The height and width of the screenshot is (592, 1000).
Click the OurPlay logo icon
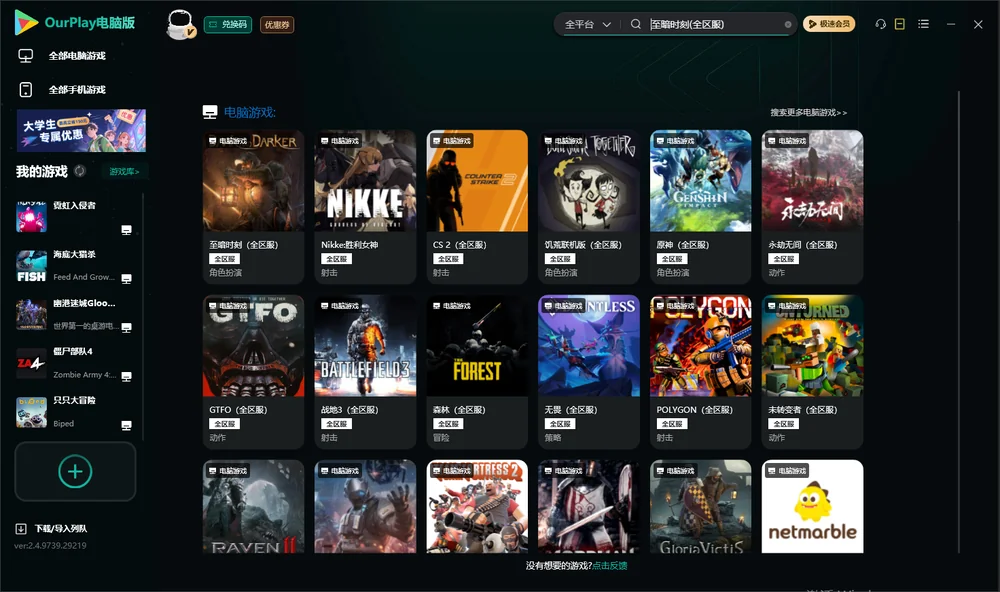pyautogui.click(x=26, y=22)
